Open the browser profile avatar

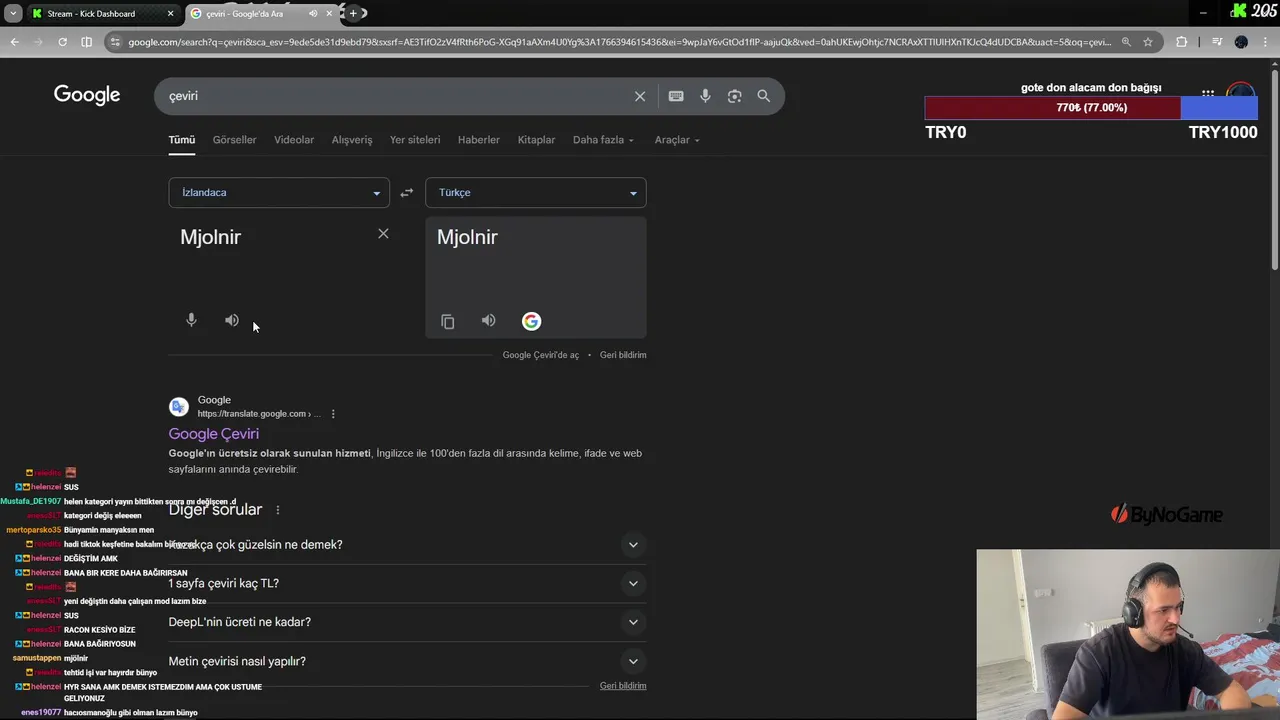(1241, 42)
